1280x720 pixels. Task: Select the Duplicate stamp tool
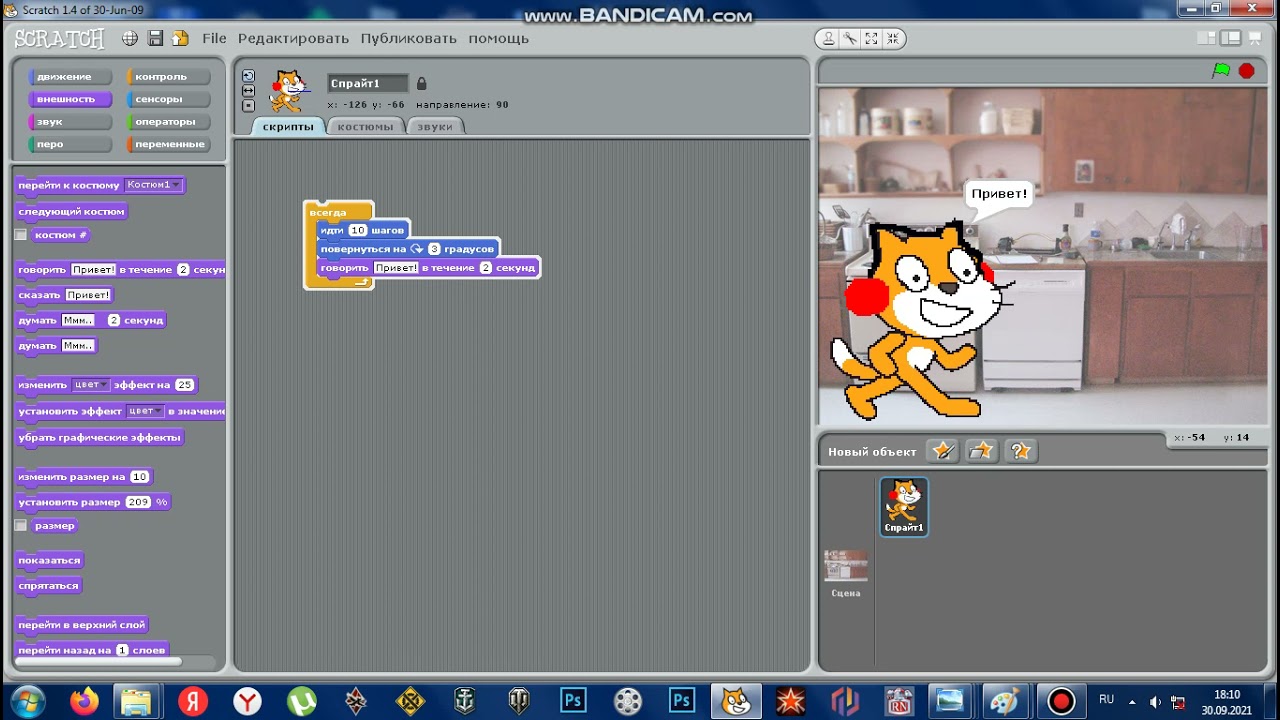[x=828, y=39]
